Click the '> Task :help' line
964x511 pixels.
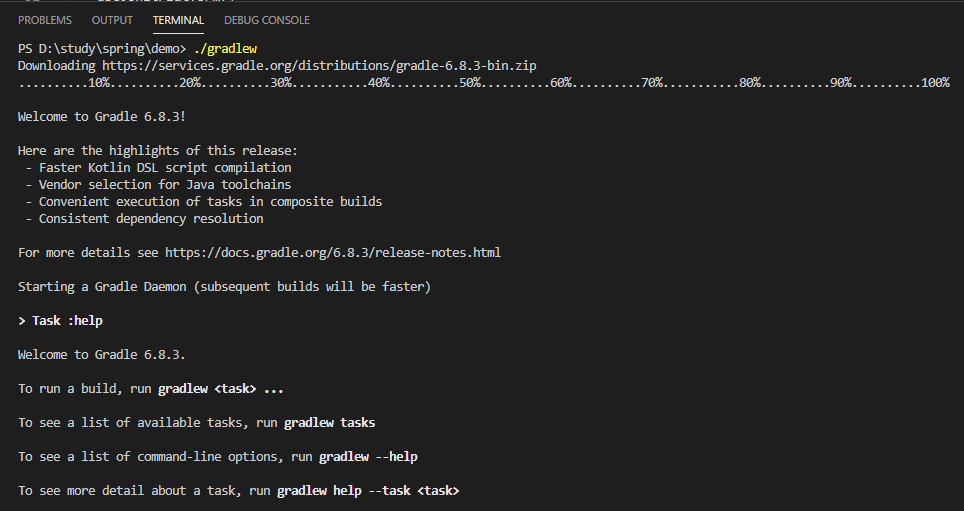(60, 321)
